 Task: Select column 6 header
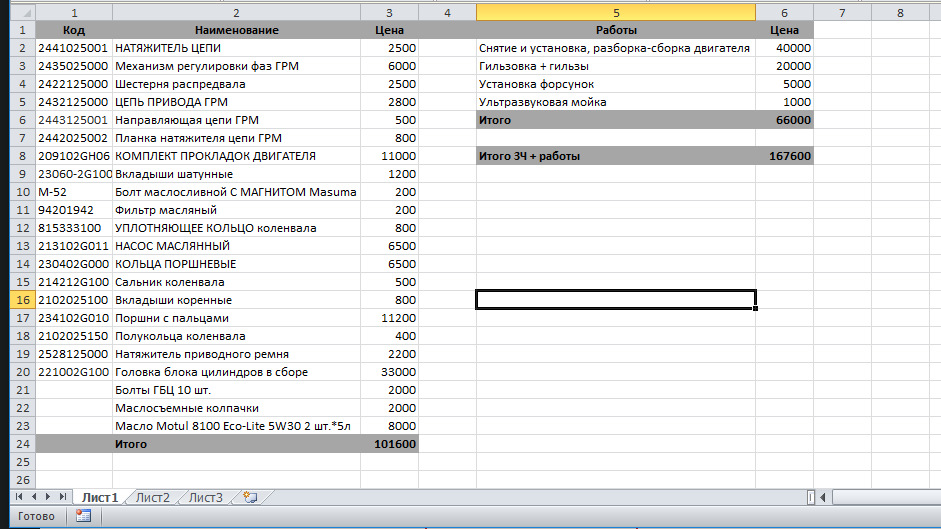point(784,13)
